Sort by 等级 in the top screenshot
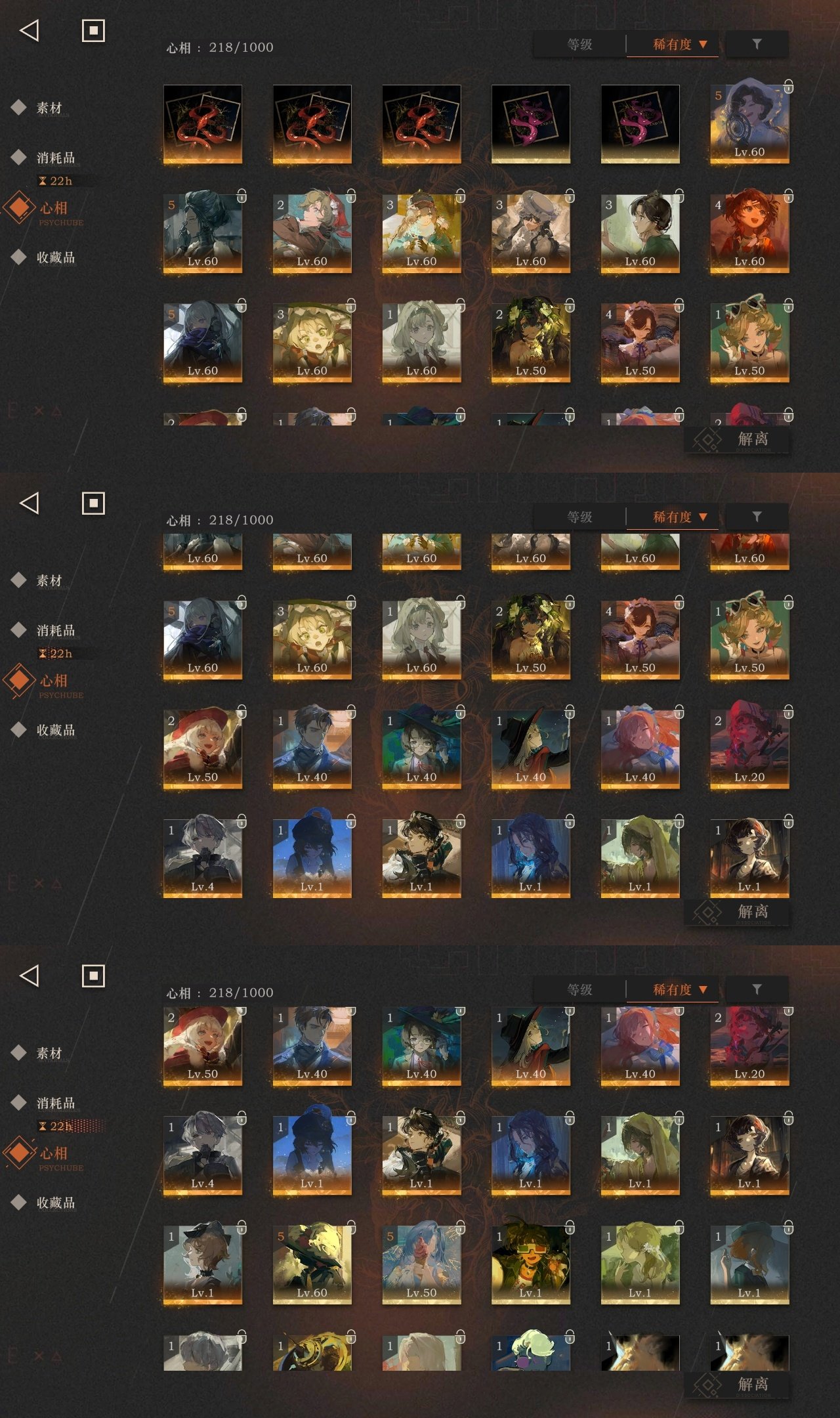 579,44
